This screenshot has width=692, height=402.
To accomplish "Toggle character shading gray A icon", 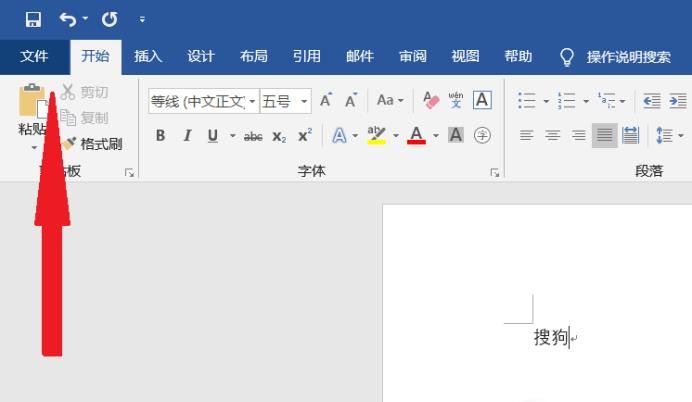I will pyautogui.click(x=456, y=135).
